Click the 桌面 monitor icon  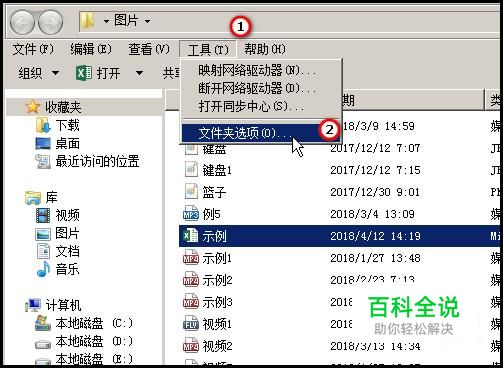tap(43, 144)
